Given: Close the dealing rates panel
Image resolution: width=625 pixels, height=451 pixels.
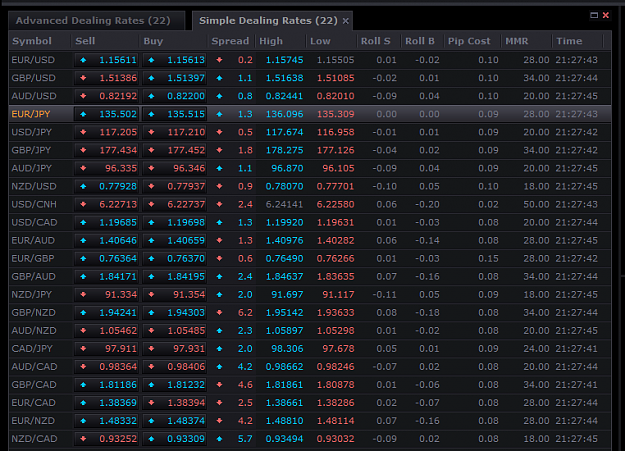Looking at the screenshot, I should point(605,15).
